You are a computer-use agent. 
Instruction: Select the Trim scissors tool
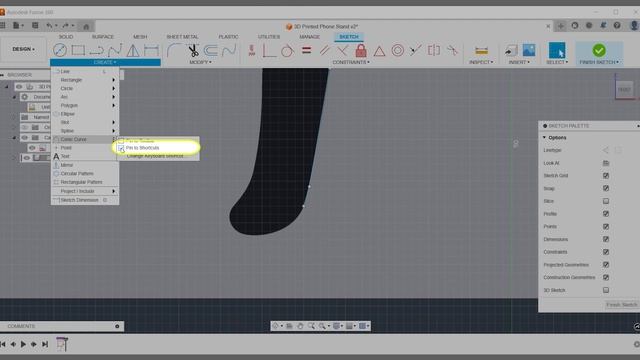tap(193, 50)
